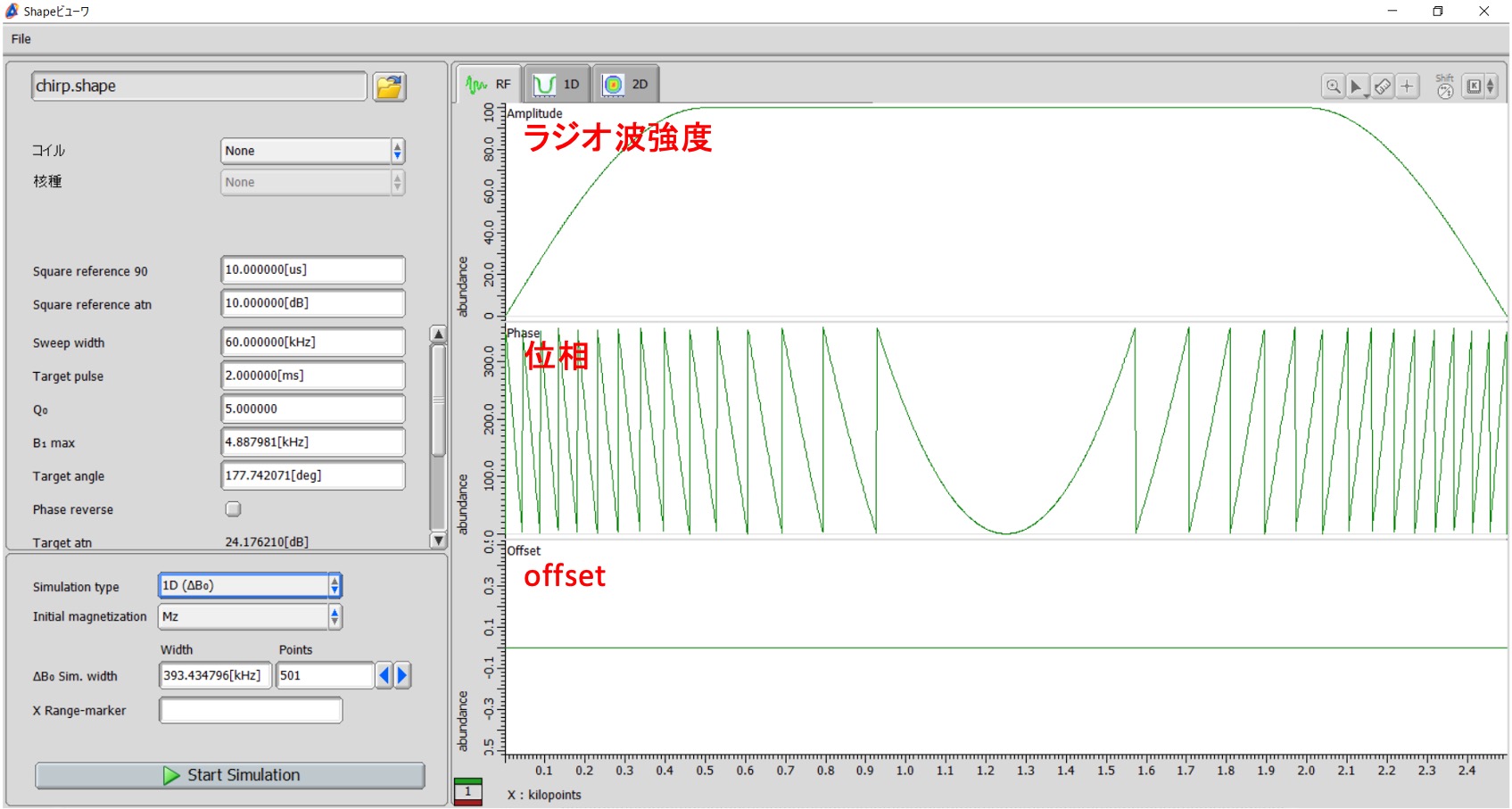This screenshot has width=1512, height=809.
Task: Toggle the trace 1 indicator below plot
Action: (467, 791)
